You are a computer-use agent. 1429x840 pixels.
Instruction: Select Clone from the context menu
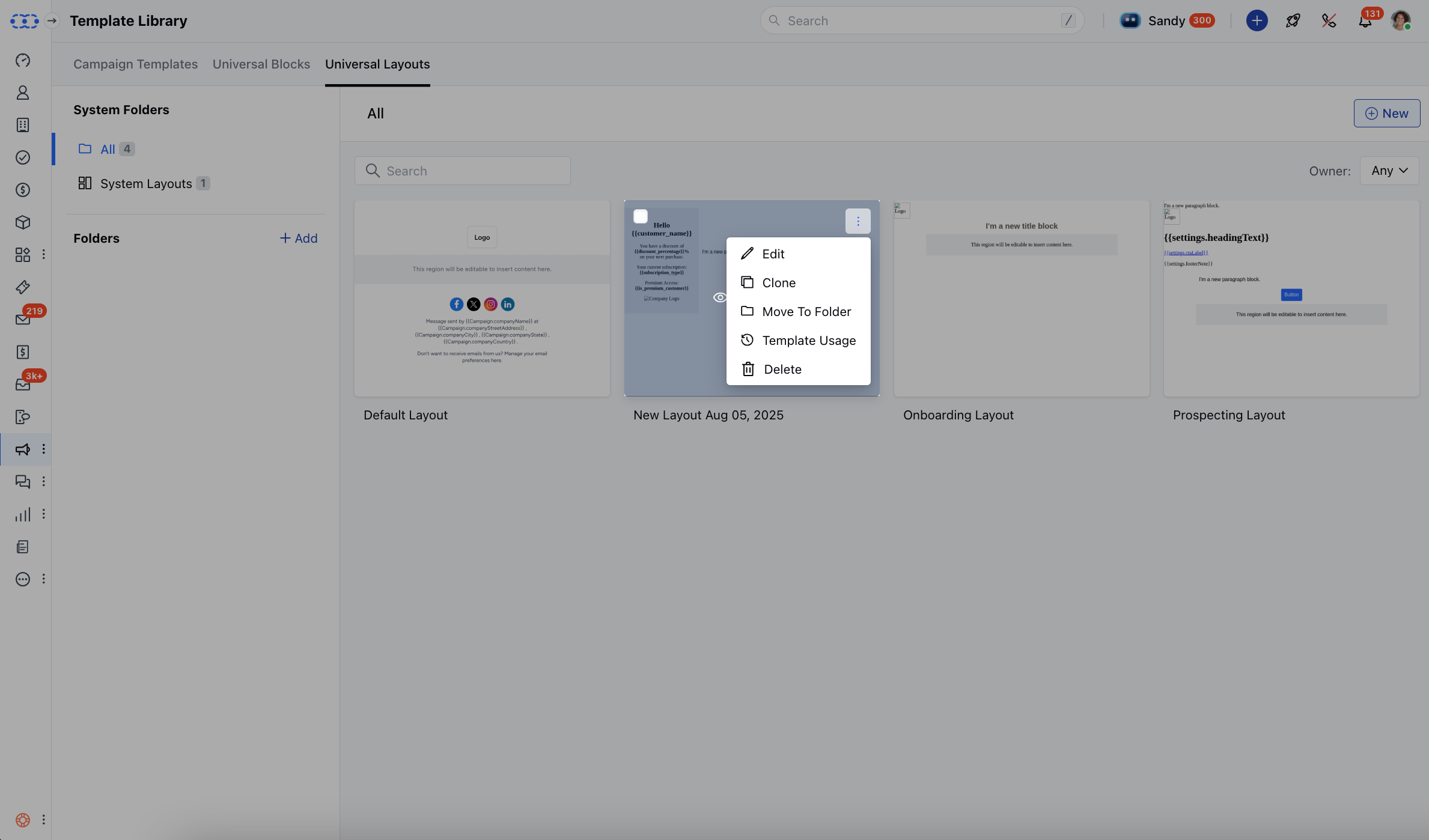[779, 283]
